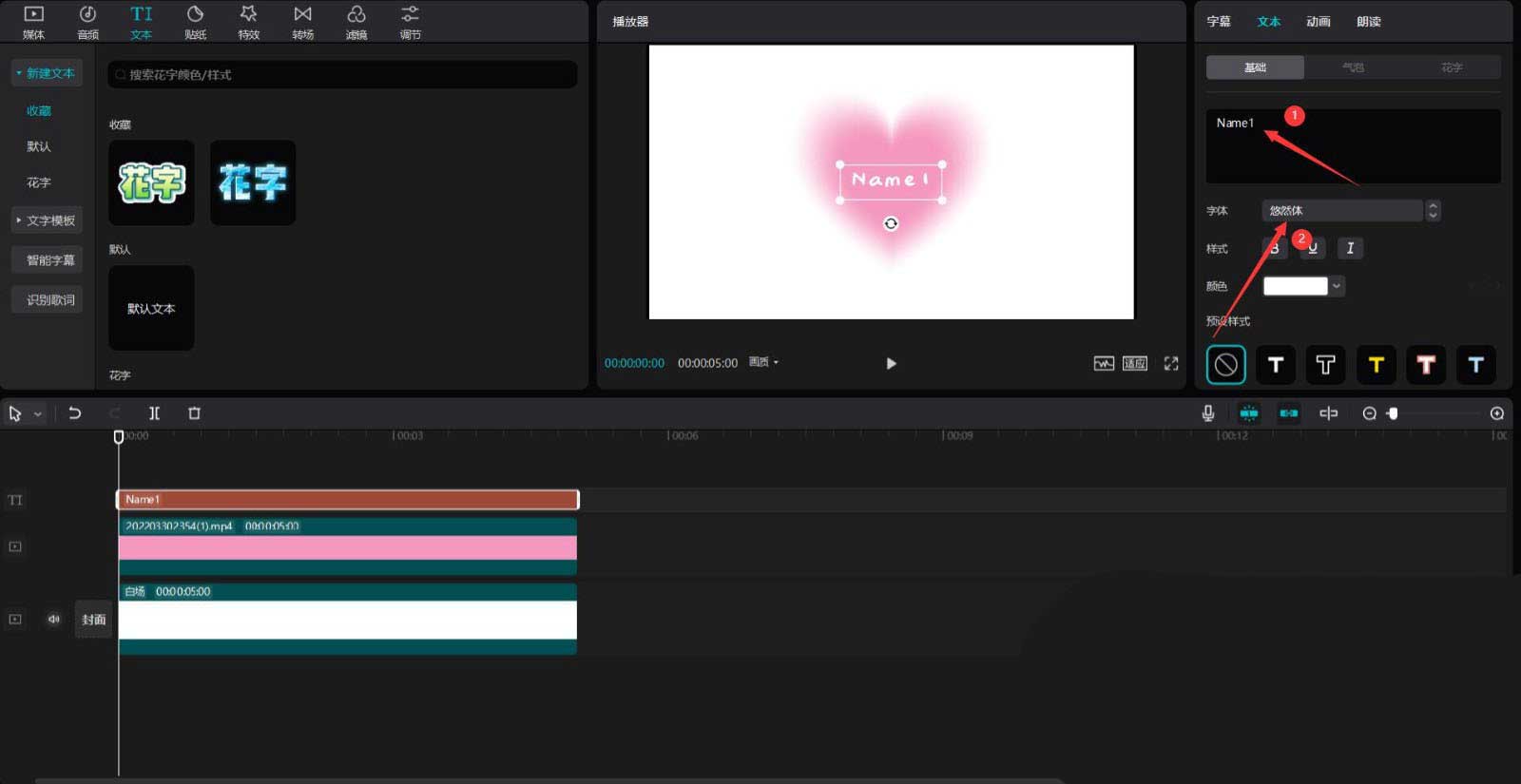Expand the text color dropdown arrow
This screenshot has width=1521, height=784.
[x=1337, y=286]
